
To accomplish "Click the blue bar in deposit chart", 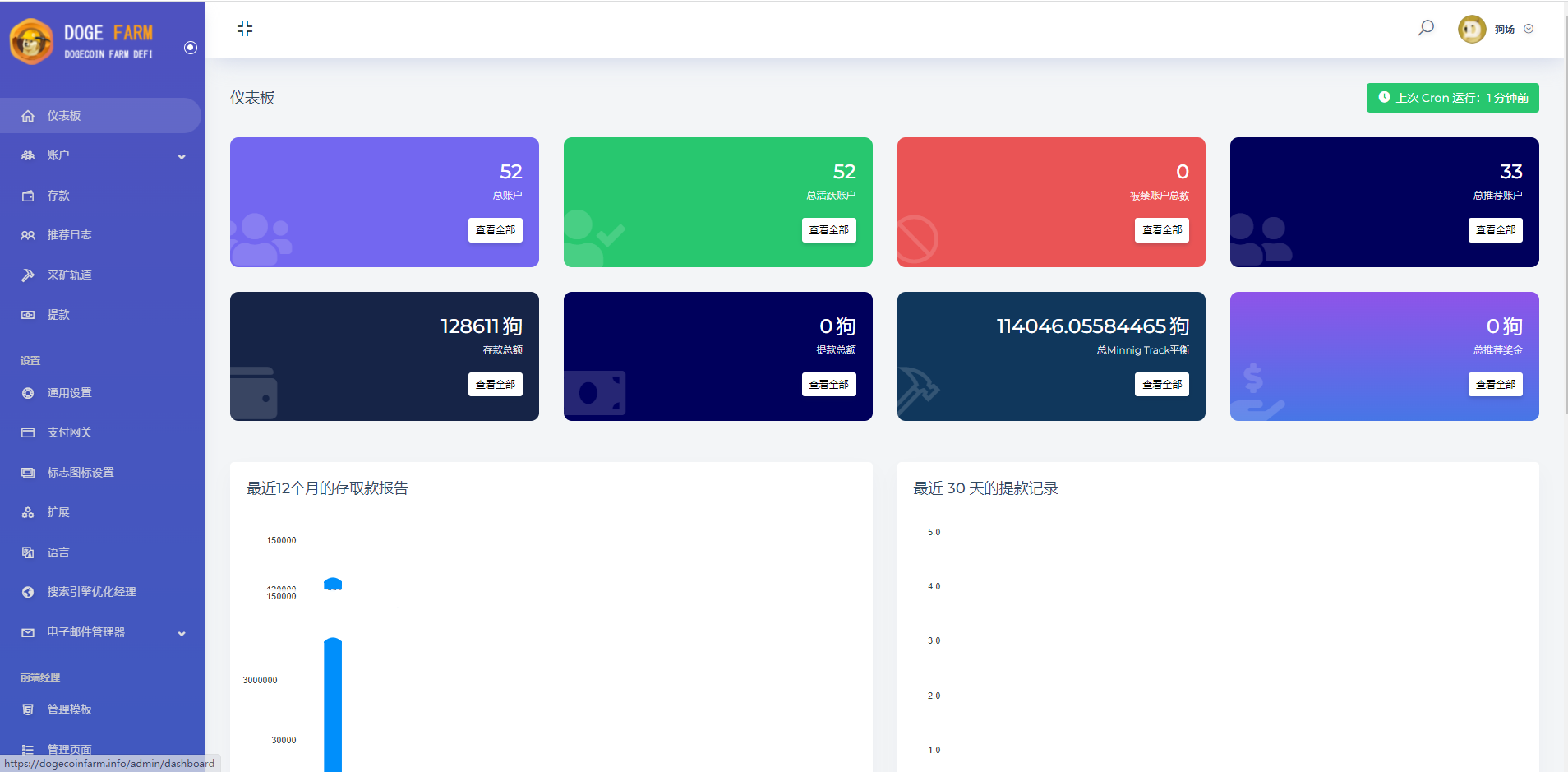I will (x=333, y=707).
